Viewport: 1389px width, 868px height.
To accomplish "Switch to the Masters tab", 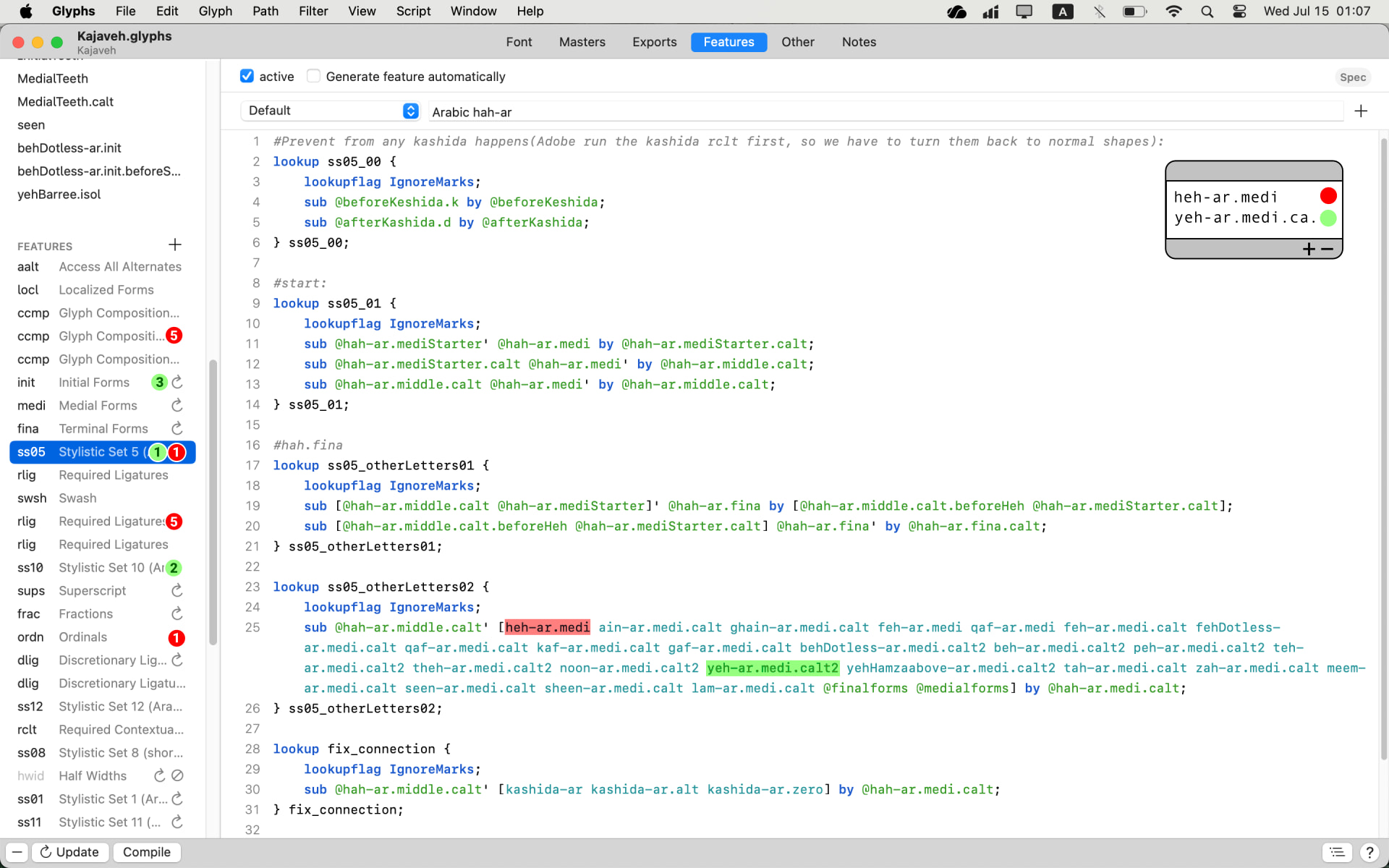I will click(x=582, y=42).
